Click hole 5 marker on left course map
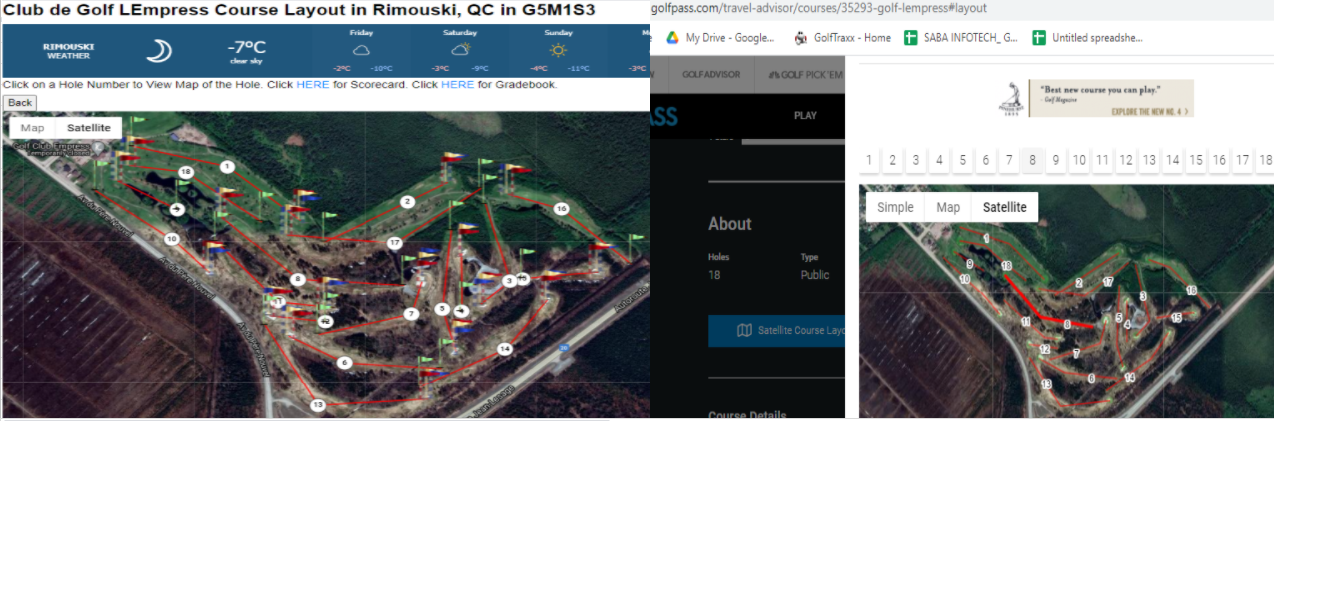1338x594 pixels. coord(442,309)
